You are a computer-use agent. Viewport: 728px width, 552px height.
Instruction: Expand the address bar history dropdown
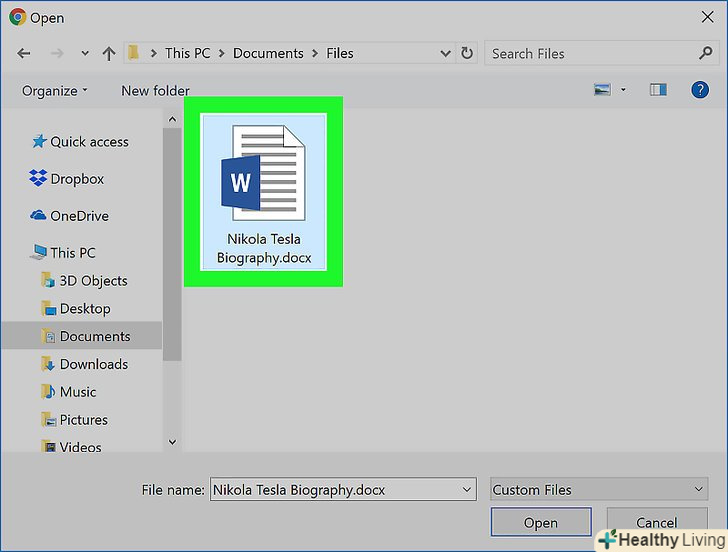tap(445, 53)
